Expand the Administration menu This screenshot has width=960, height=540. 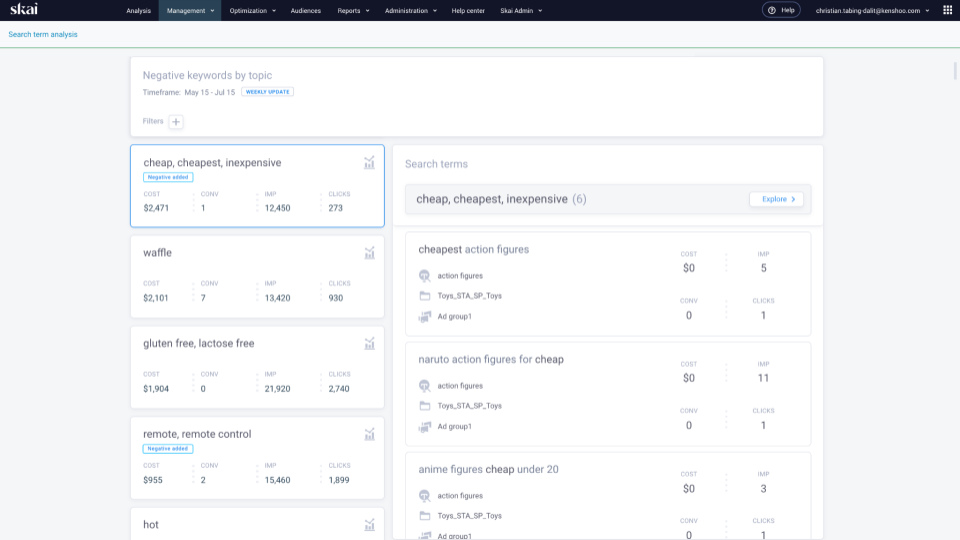(411, 10)
